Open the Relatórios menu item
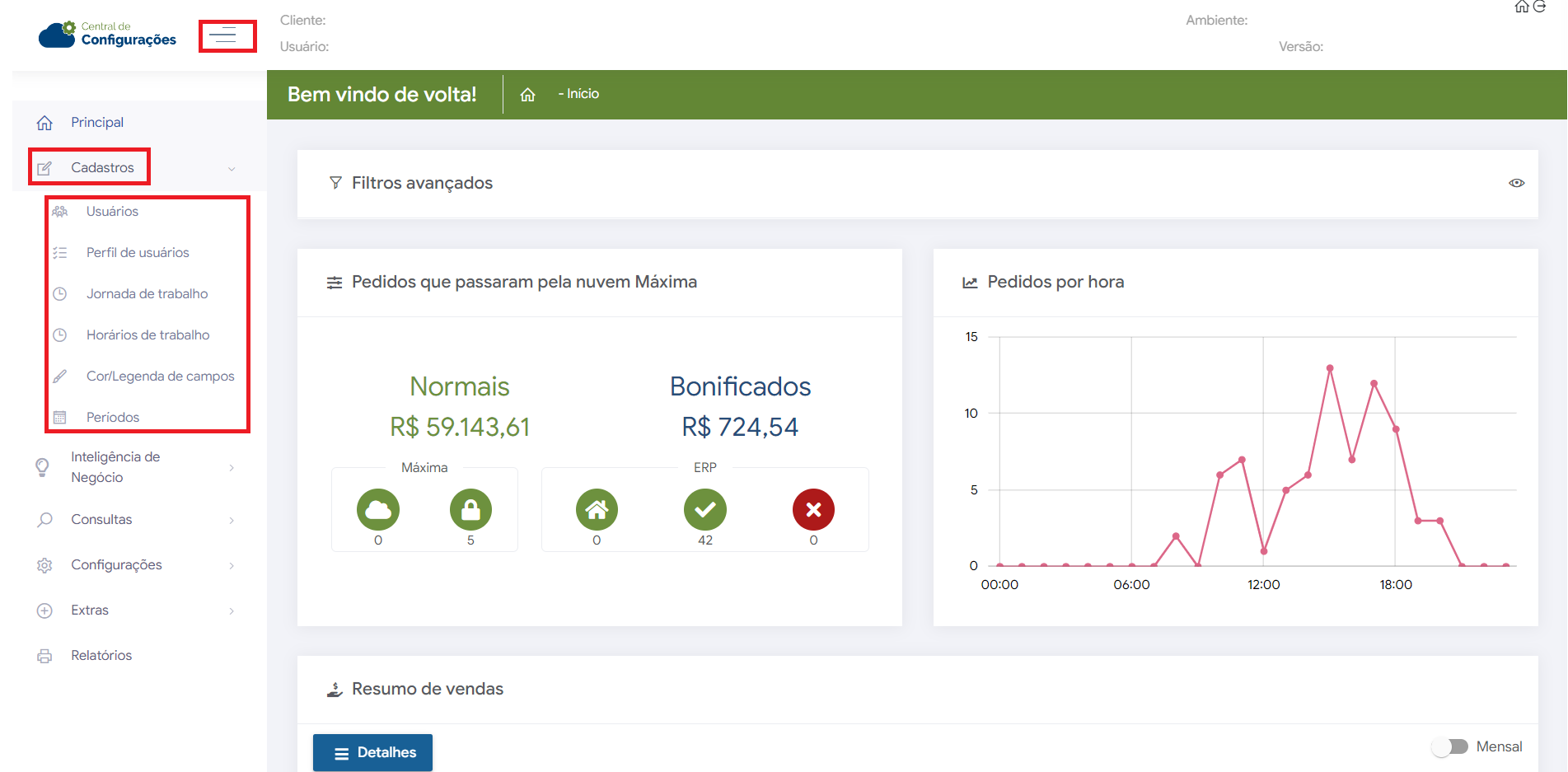 point(101,656)
